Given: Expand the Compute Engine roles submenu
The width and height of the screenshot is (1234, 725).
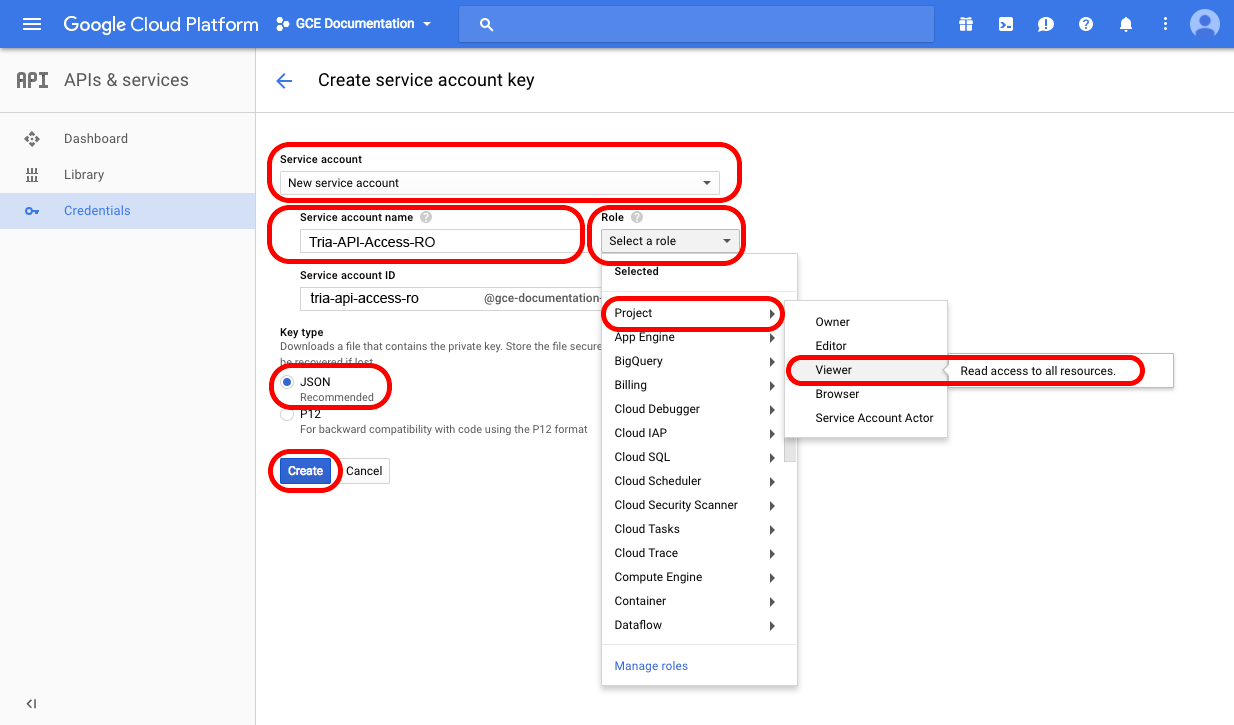Looking at the screenshot, I should point(698,577).
